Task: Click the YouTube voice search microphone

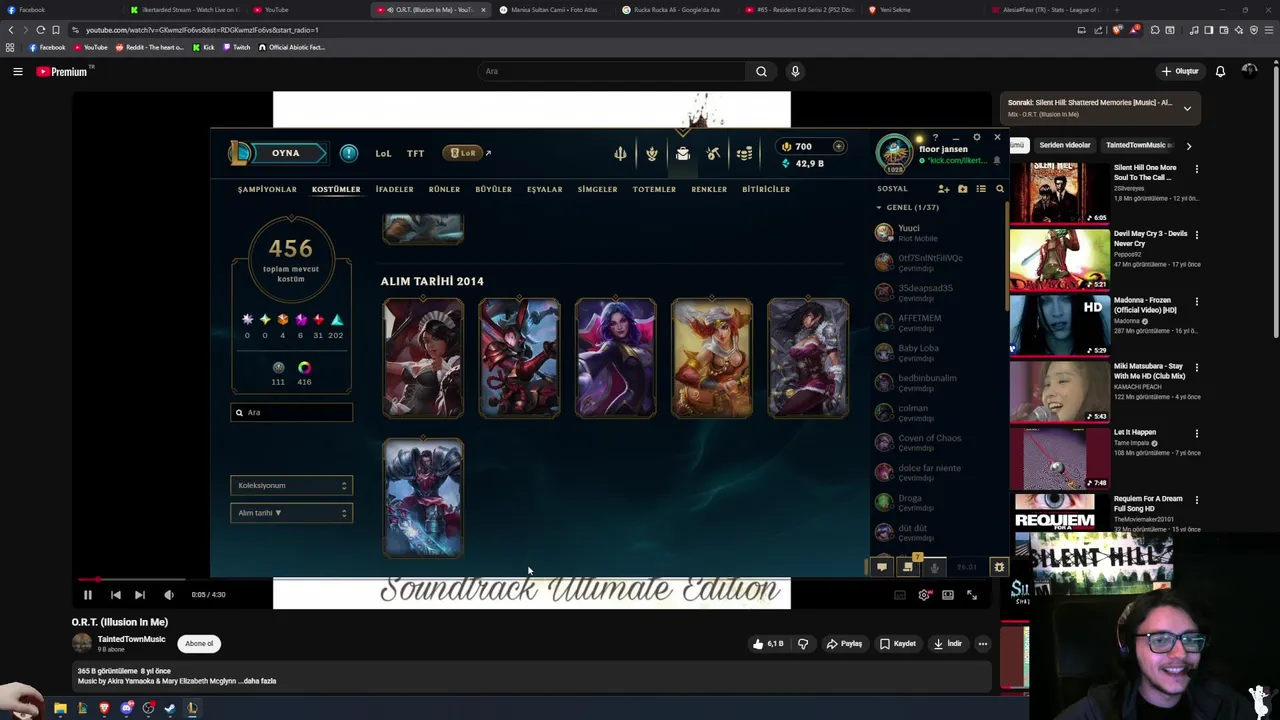Action: pyautogui.click(x=795, y=71)
